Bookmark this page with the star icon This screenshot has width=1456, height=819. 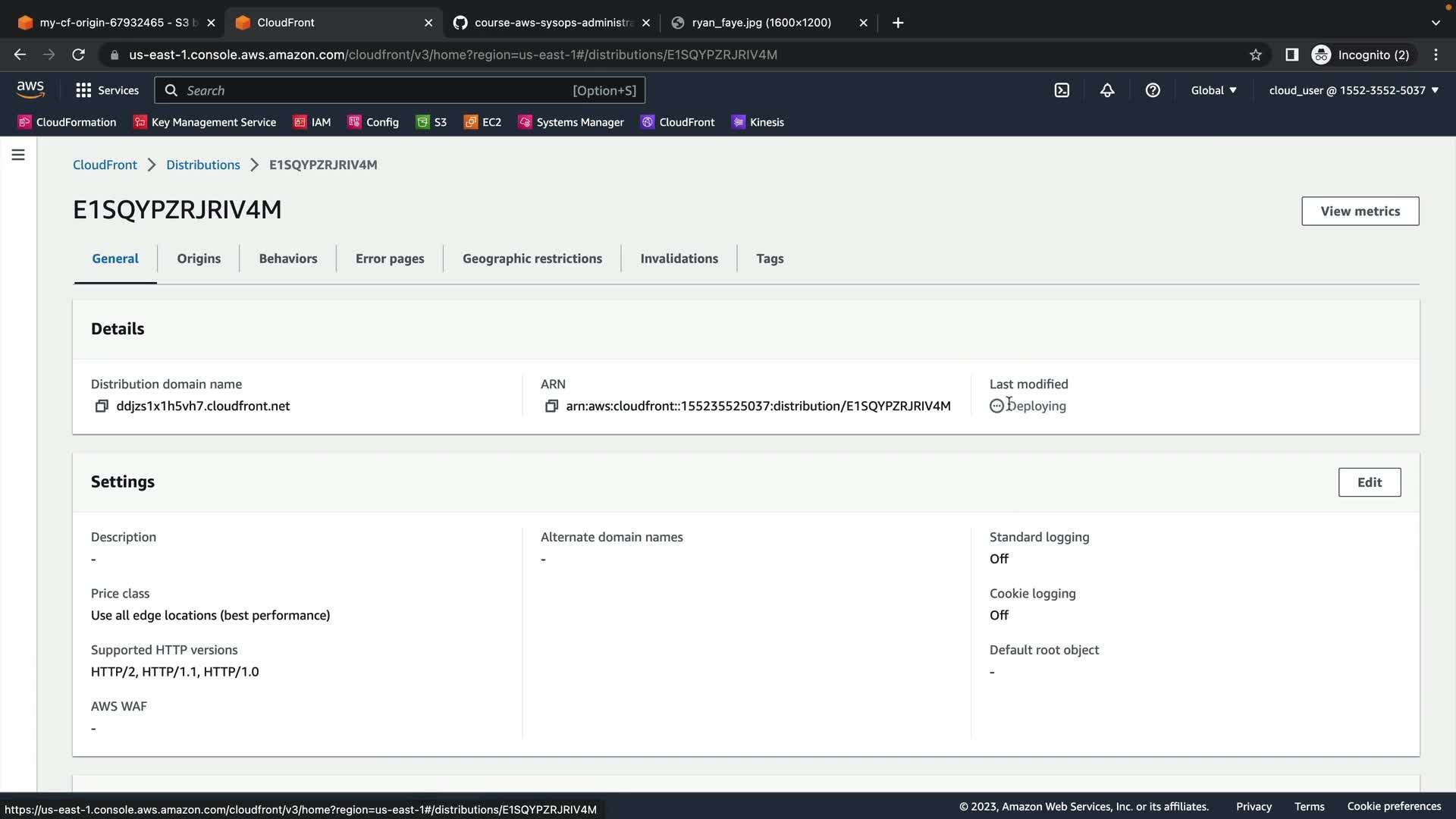[x=1256, y=55]
